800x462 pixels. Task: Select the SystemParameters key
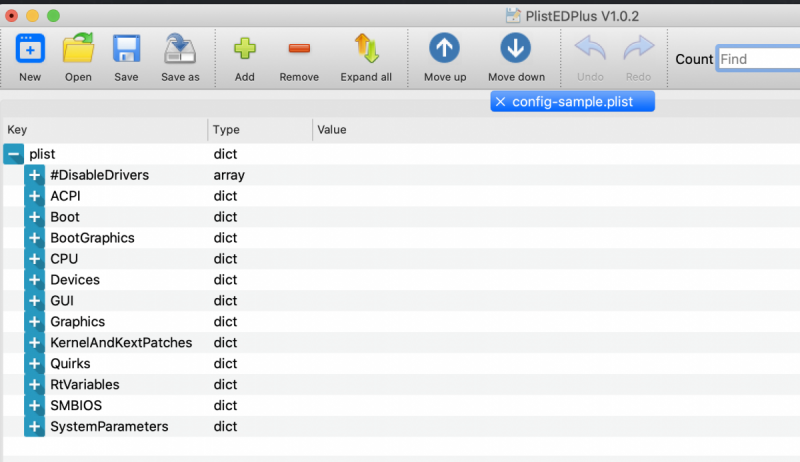pos(109,426)
